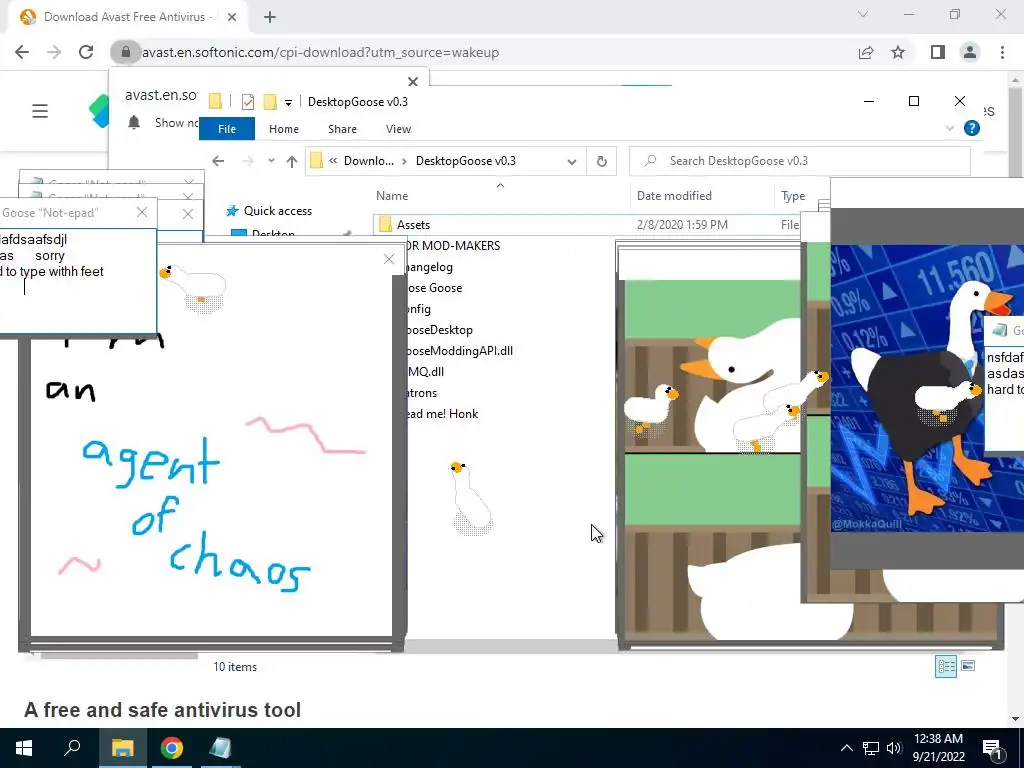This screenshot has height=768, width=1024.
Task: Open the Share ribbon tab
Action: click(x=342, y=129)
